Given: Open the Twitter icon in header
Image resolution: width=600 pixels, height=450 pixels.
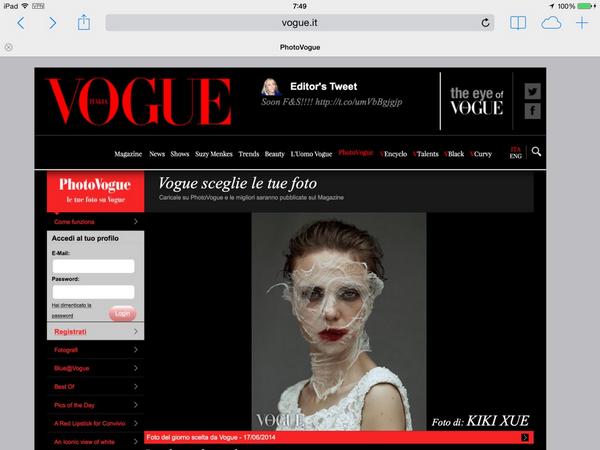Looking at the screenshot, I should [x=532, y=91].
